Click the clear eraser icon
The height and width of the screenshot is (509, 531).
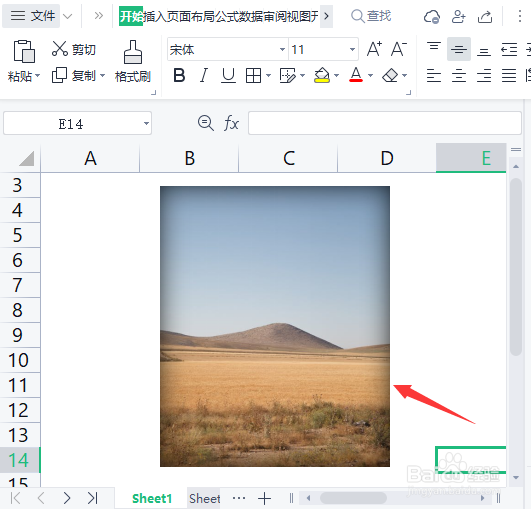(x=390, y=75)
